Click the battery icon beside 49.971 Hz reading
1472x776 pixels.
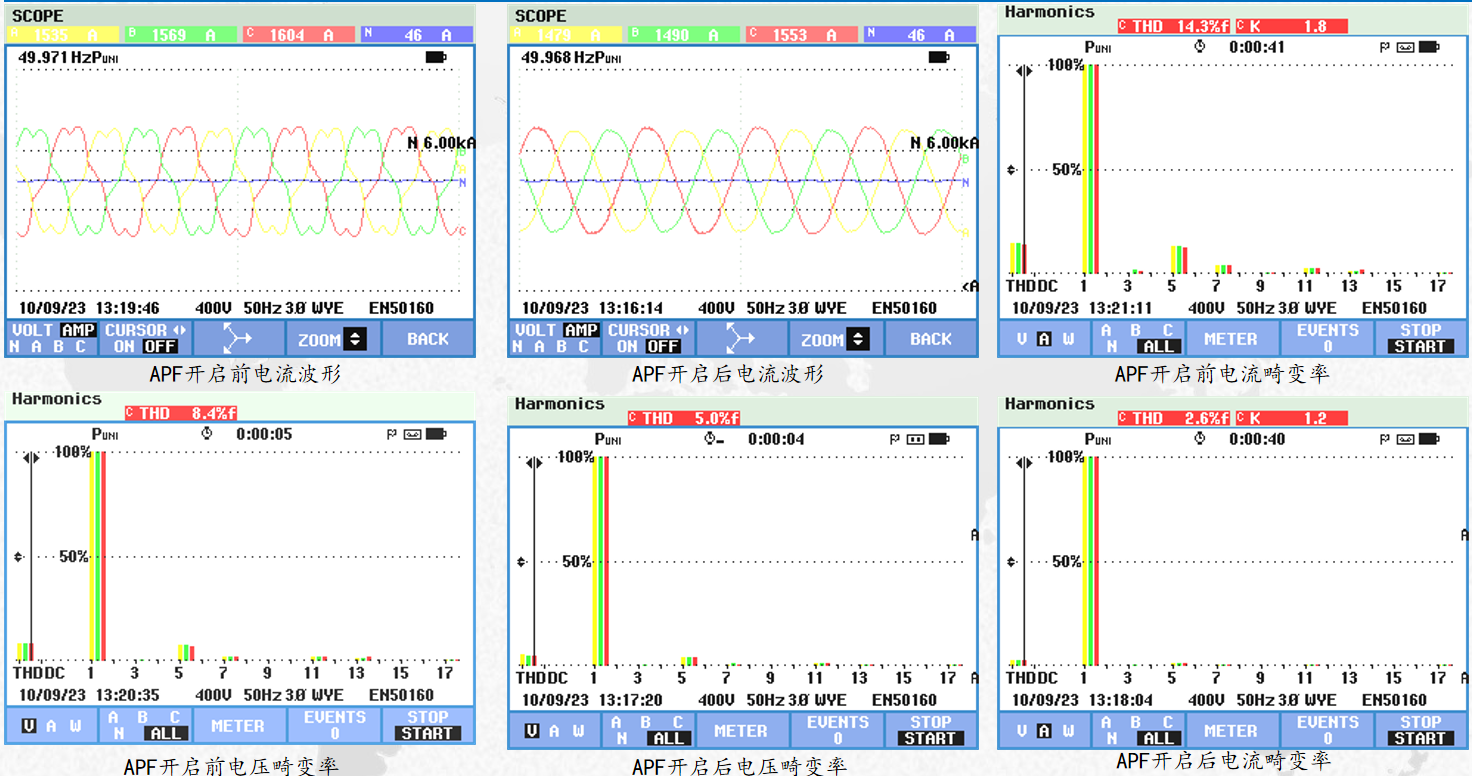point(436,57)
